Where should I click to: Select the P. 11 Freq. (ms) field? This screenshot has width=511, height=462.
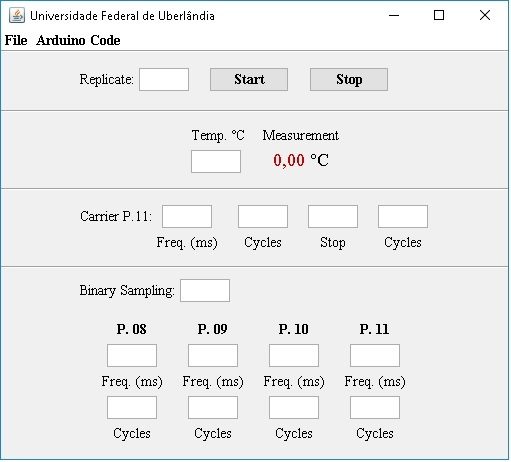375,356
